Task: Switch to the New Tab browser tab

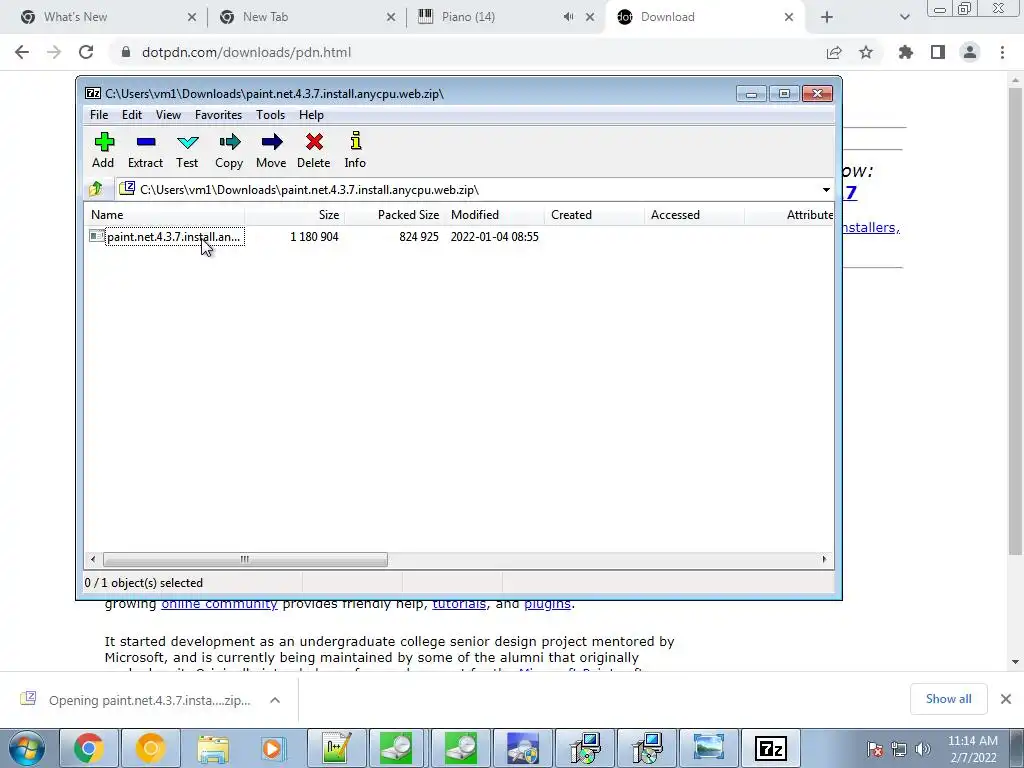Action: [307, 17]
